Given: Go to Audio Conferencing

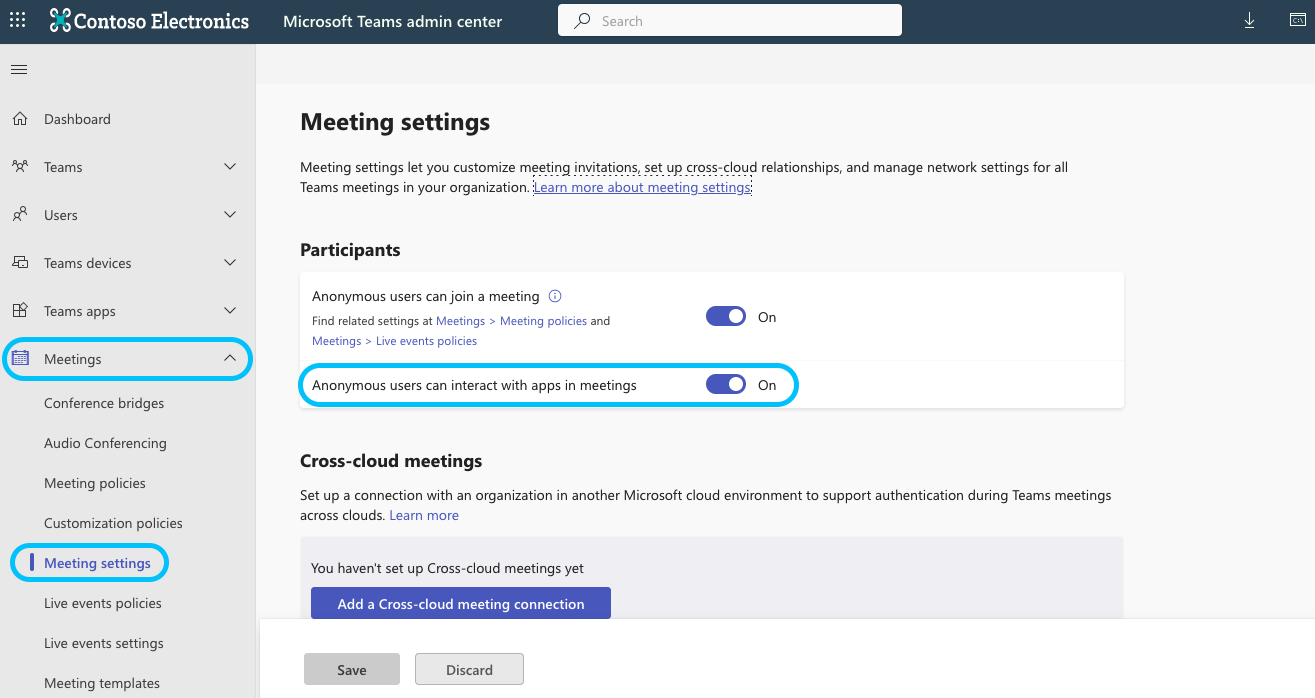Looking at the screenshot, I should point(105,443).
